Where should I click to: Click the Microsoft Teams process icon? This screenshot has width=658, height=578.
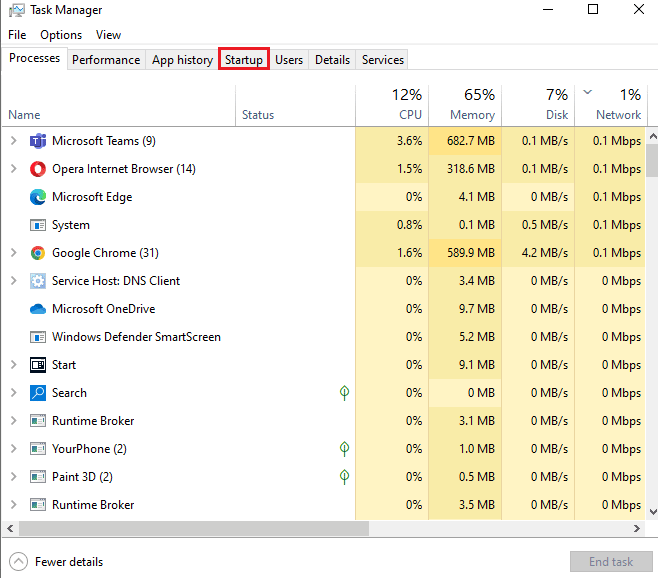pos(38,141)
